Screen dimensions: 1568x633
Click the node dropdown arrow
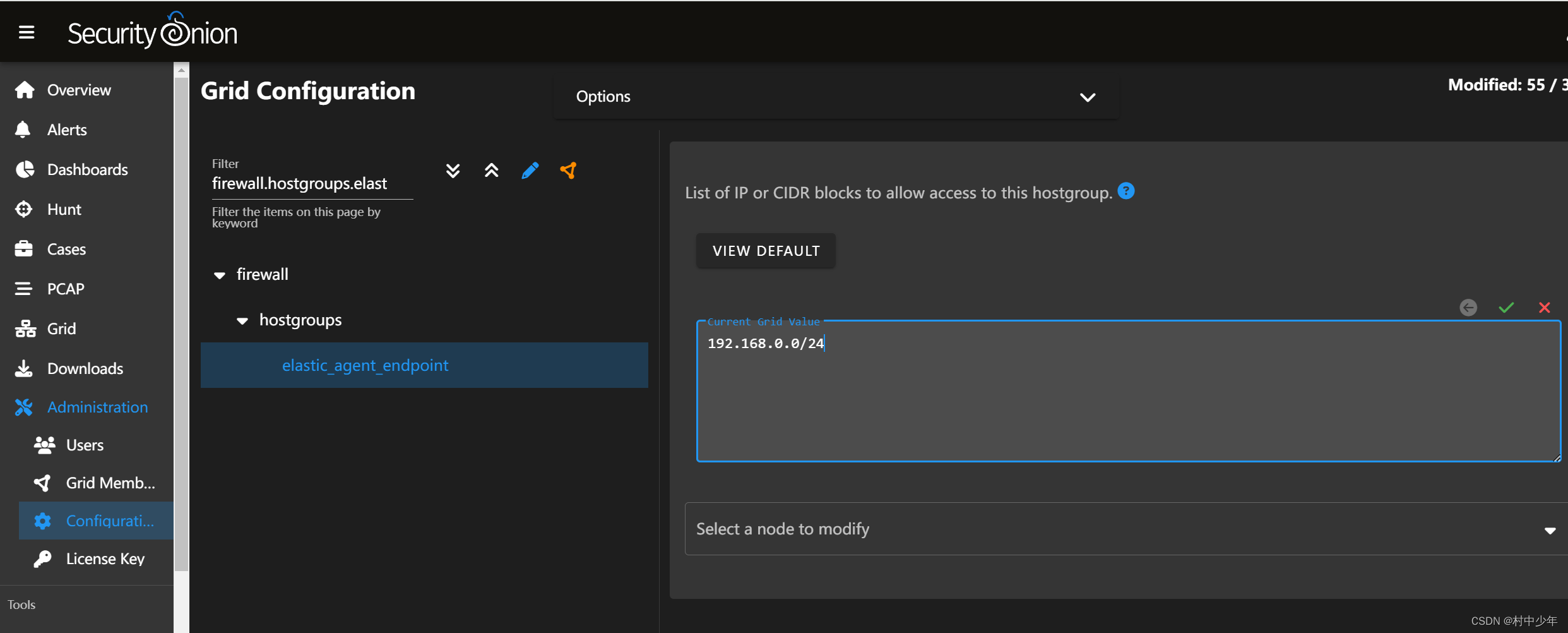(1550, 530)
